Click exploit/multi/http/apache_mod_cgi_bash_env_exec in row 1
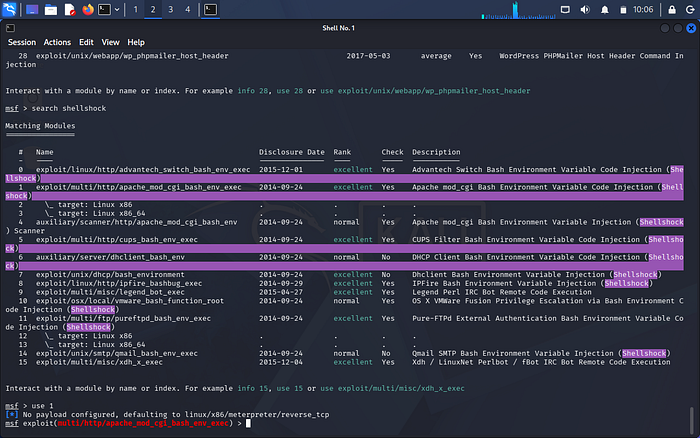The width and height of the screenshot is (700, 438). coord(138,187)
